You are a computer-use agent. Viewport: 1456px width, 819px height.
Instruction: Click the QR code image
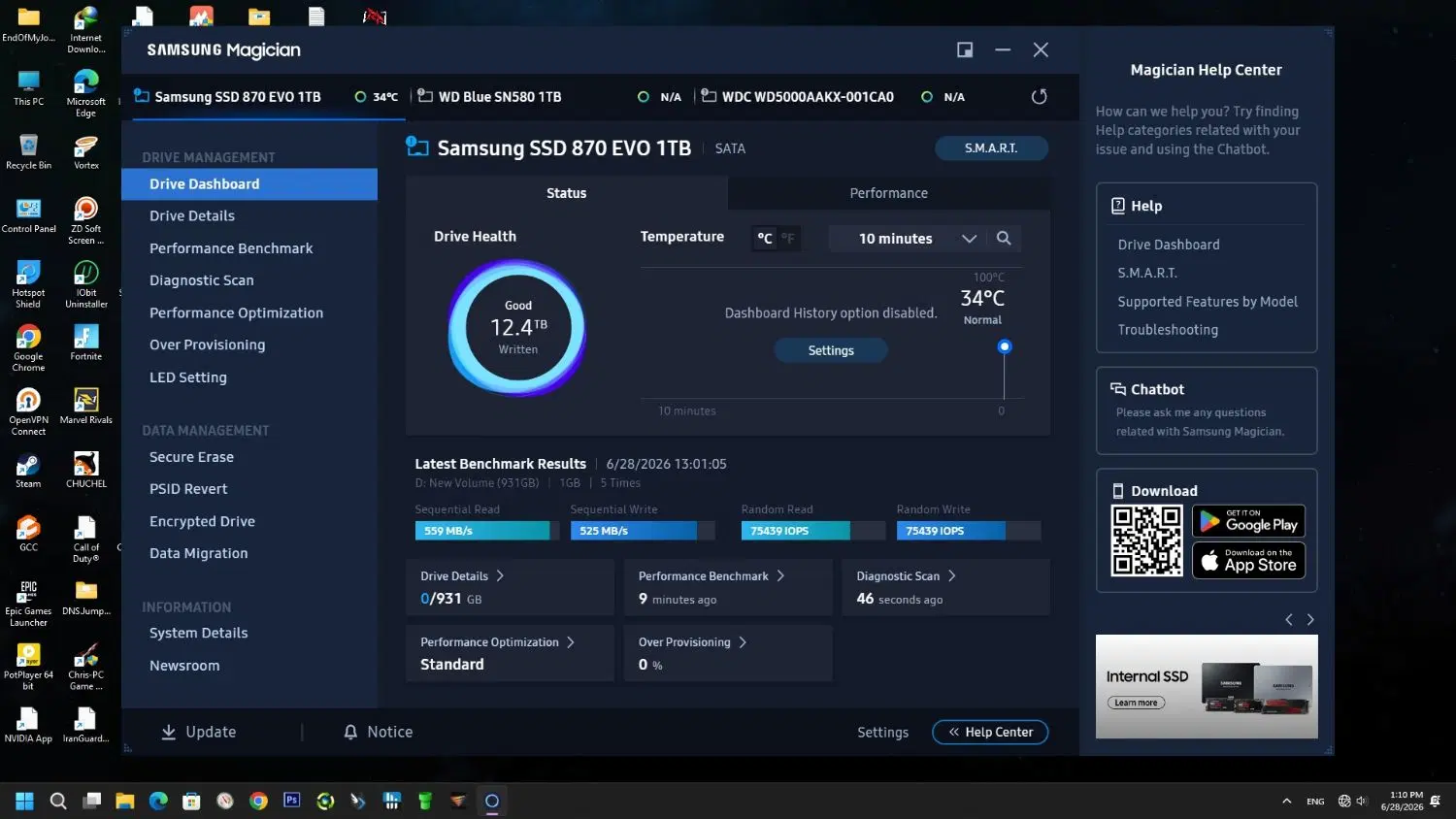(x=1146, y=541)
